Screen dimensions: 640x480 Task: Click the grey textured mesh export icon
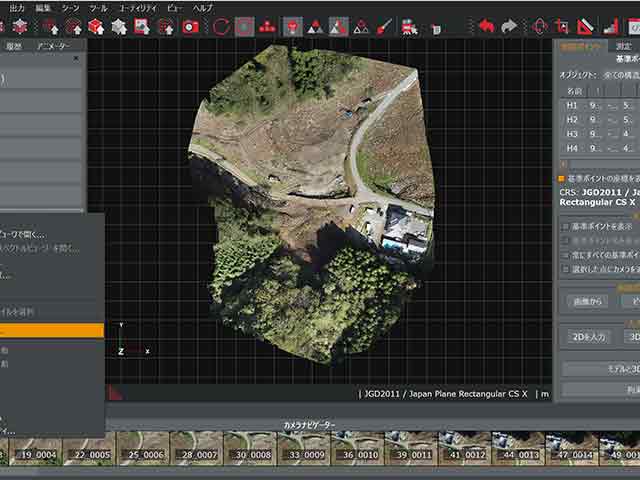tap(119, 27)
